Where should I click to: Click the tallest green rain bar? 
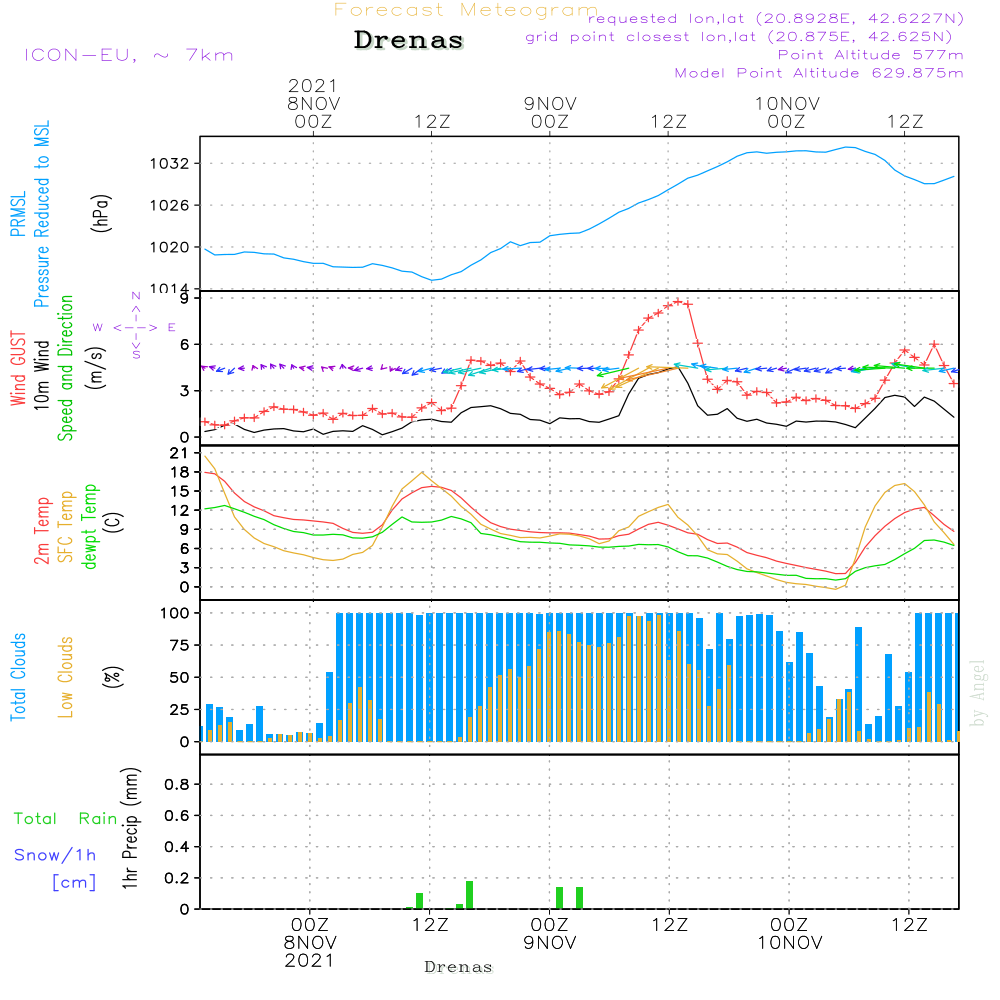pyautogui.click(x=469, y=894)
